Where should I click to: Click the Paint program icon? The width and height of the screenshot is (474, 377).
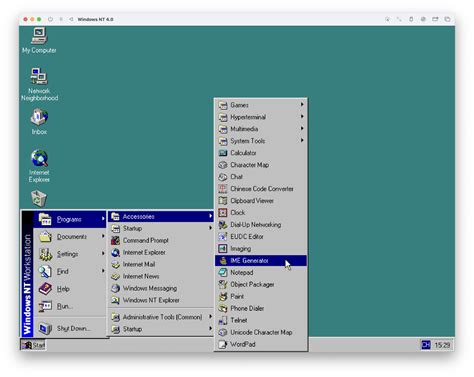click(x=223, y=297)
